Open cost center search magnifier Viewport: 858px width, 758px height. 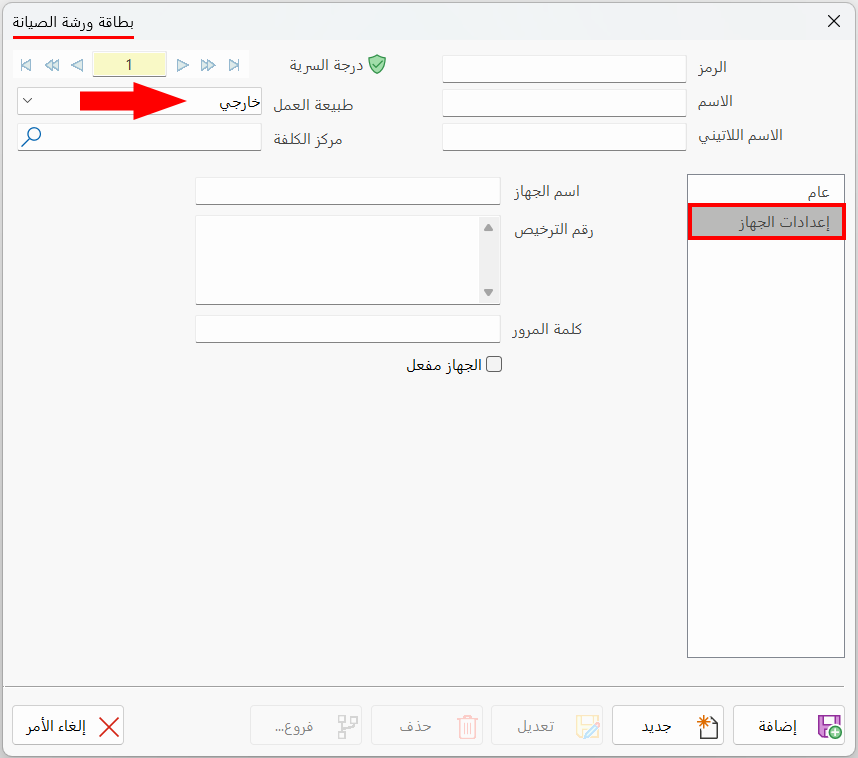(x=31, y=137)
